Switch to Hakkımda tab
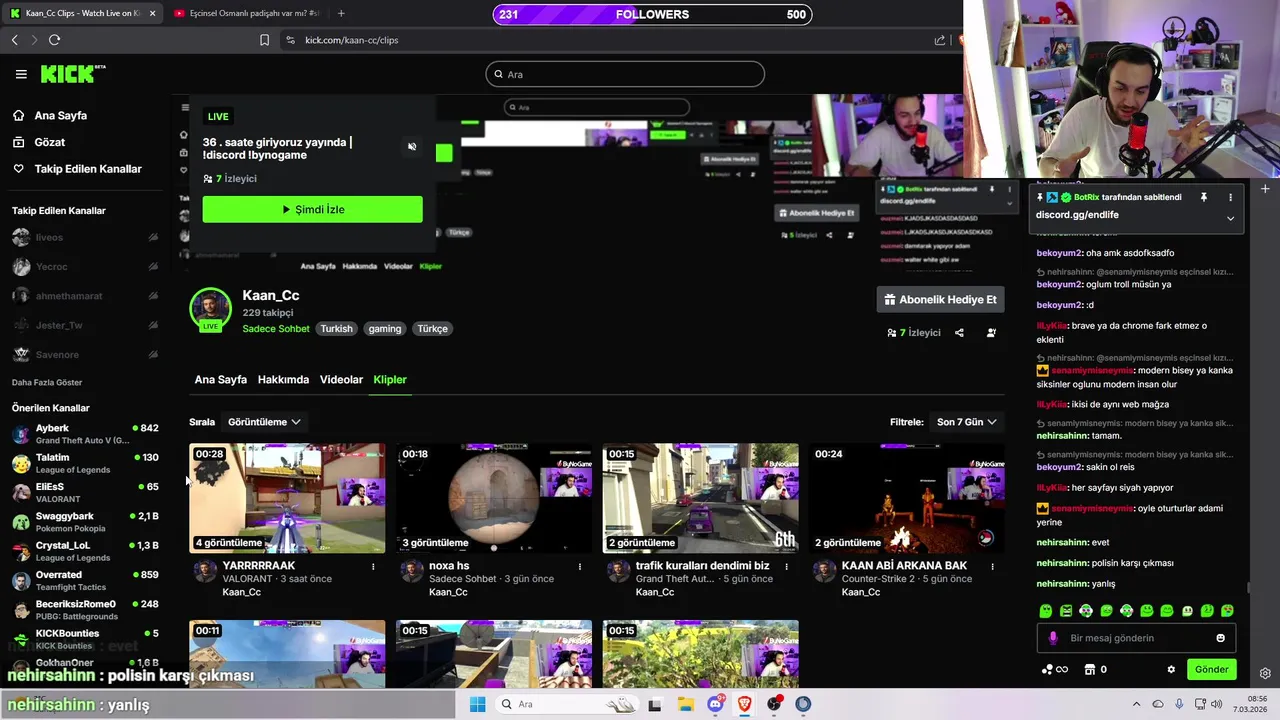The width and height of the screenshot is (1280, 720). point(283,380)
